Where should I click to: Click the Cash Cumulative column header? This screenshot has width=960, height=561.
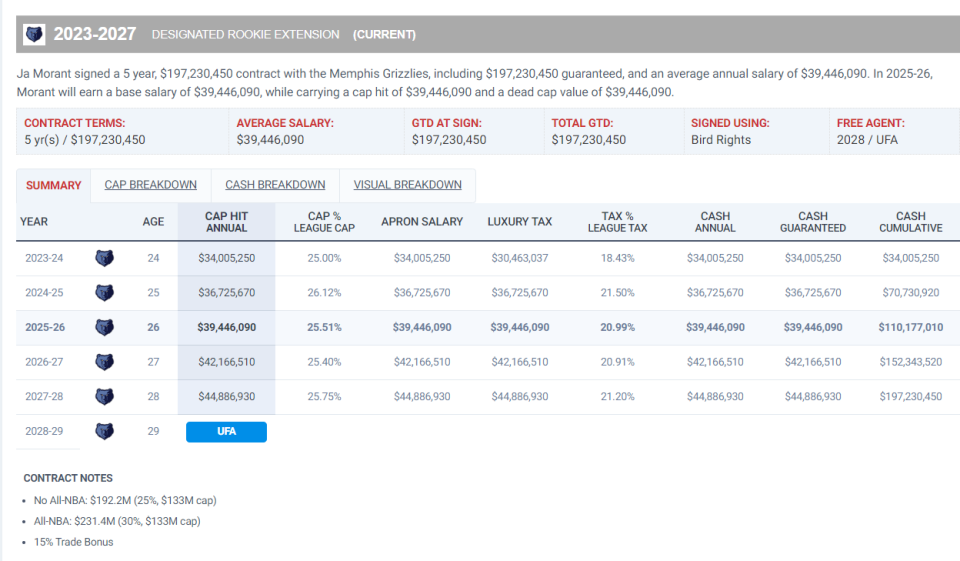point(910,222)
